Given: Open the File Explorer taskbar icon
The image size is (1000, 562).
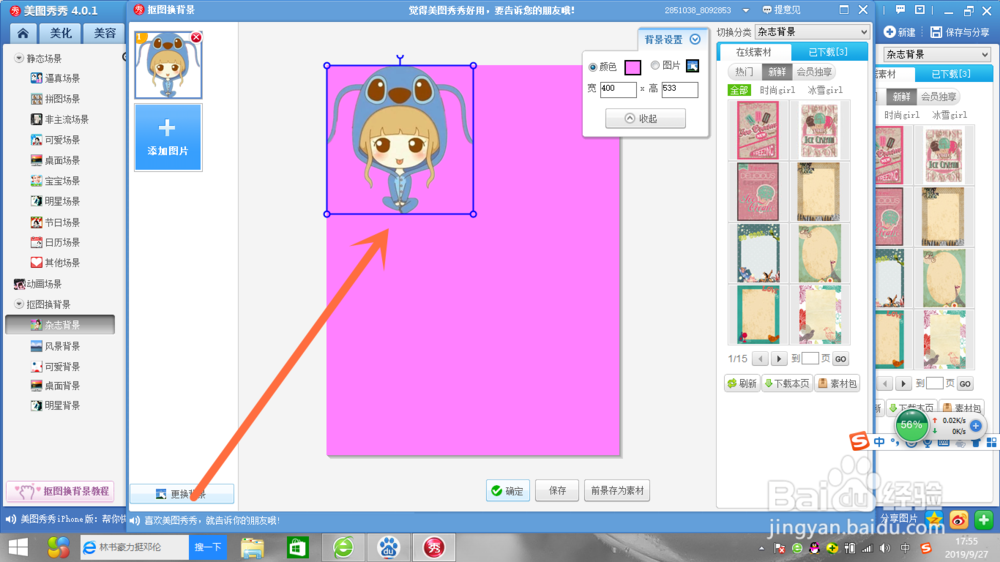Looking at the screenshot, I should (x=253, y=547).
